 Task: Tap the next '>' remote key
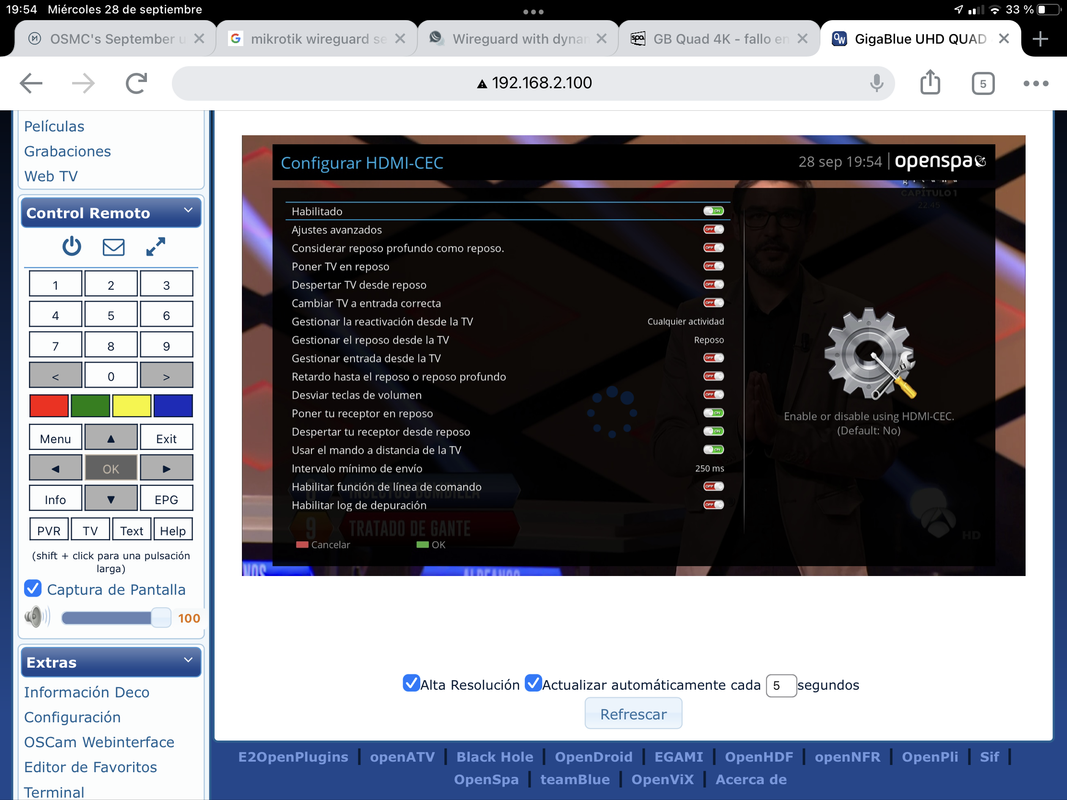pos(166,376)
